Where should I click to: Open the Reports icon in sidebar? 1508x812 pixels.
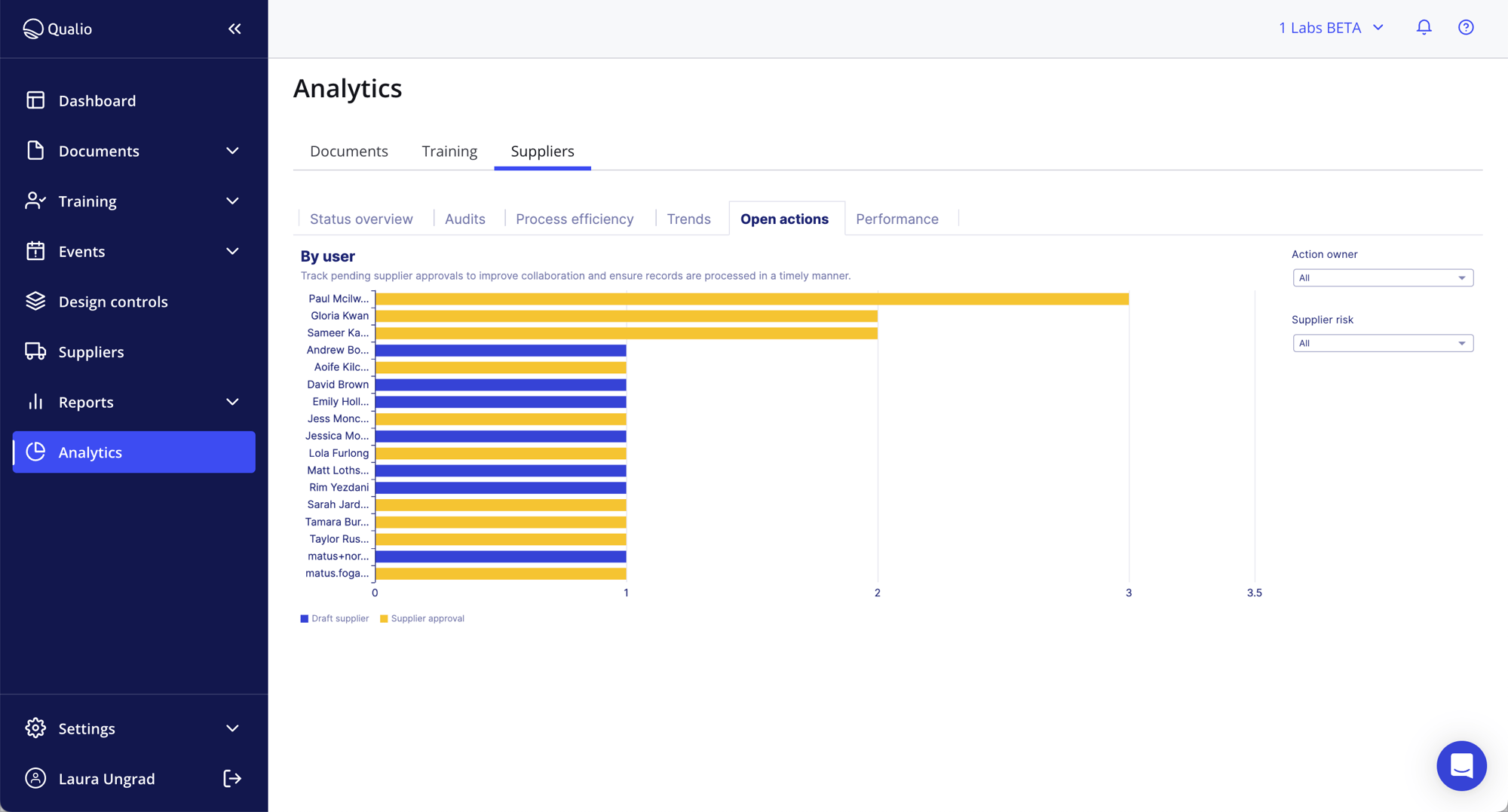coord(35,402)
